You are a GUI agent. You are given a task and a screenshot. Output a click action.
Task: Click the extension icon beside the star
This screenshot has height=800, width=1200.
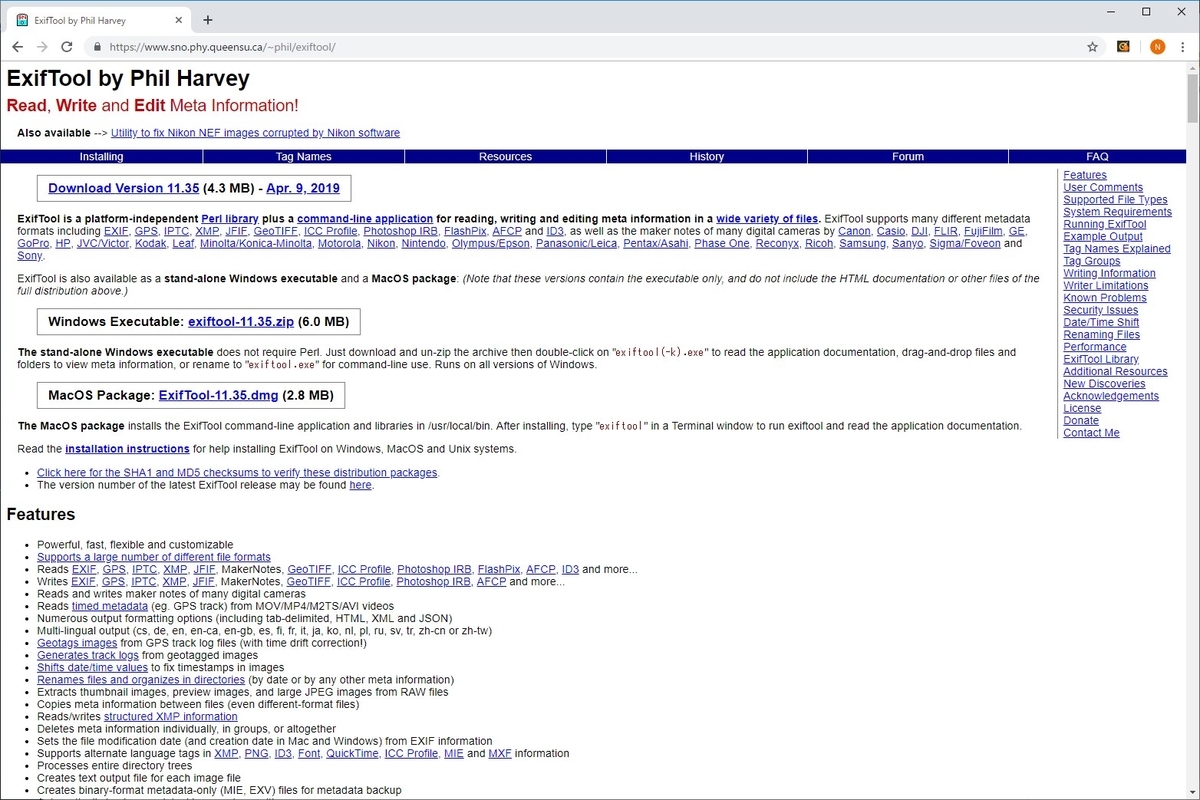[1124, 47]
